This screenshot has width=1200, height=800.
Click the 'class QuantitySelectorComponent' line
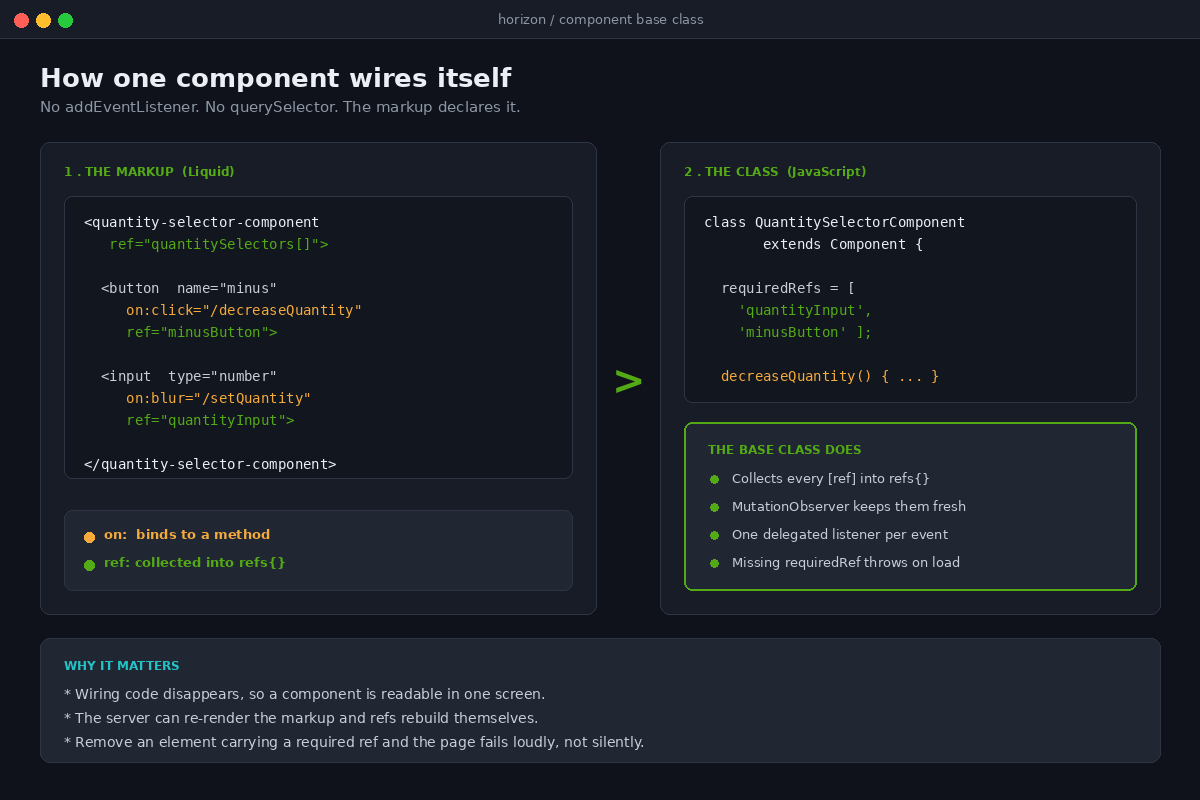point(835,222)
